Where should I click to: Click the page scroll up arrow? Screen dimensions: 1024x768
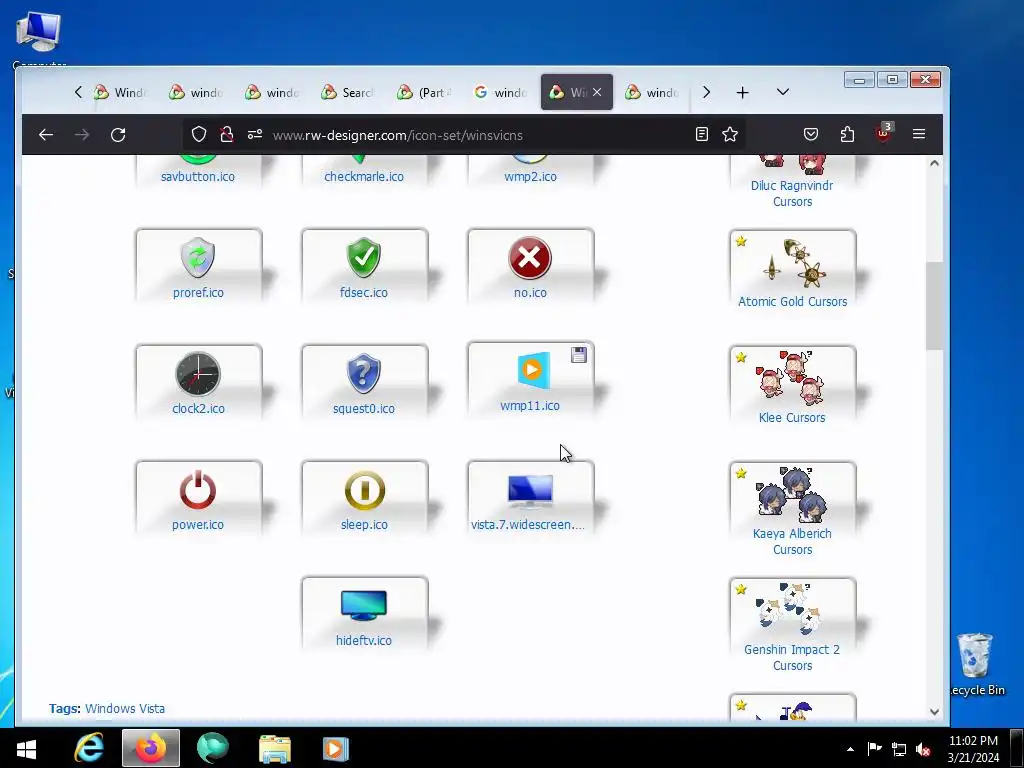point(935,163)
